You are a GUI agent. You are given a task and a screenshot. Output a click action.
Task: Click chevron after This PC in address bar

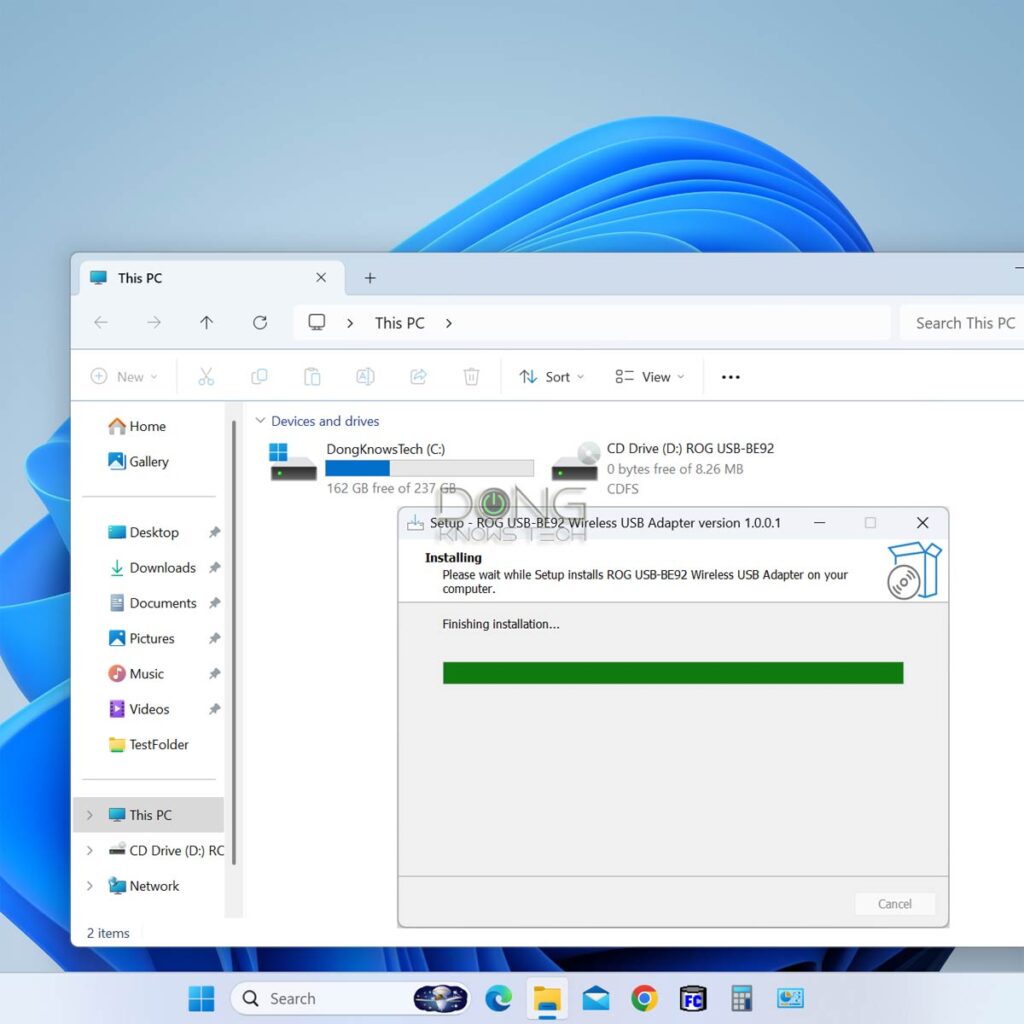[449, 323]
